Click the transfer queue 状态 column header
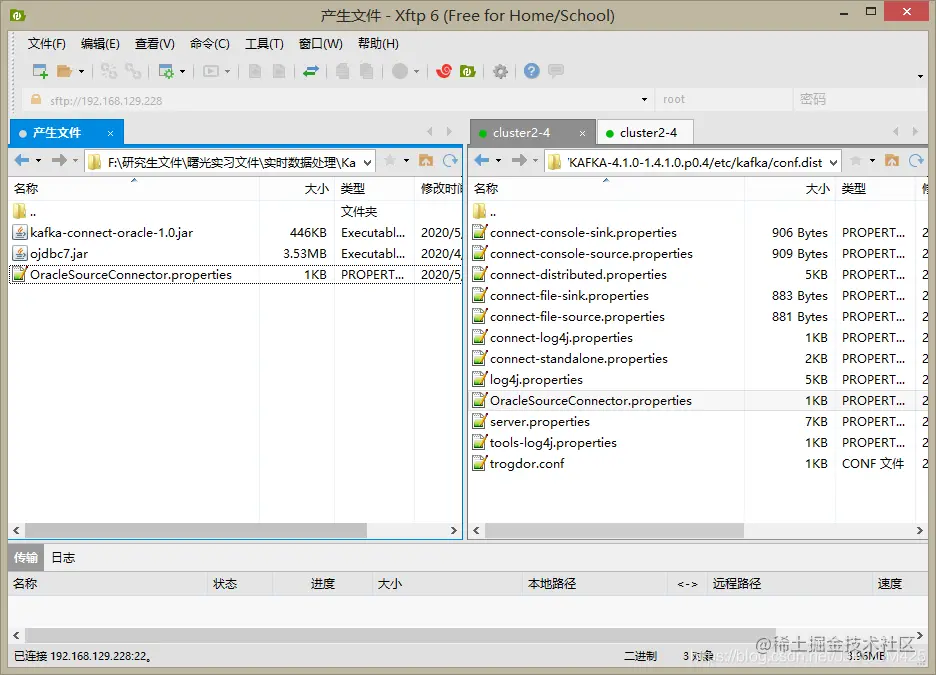Viewport: 936px width, 675px height. pos(239,584)
